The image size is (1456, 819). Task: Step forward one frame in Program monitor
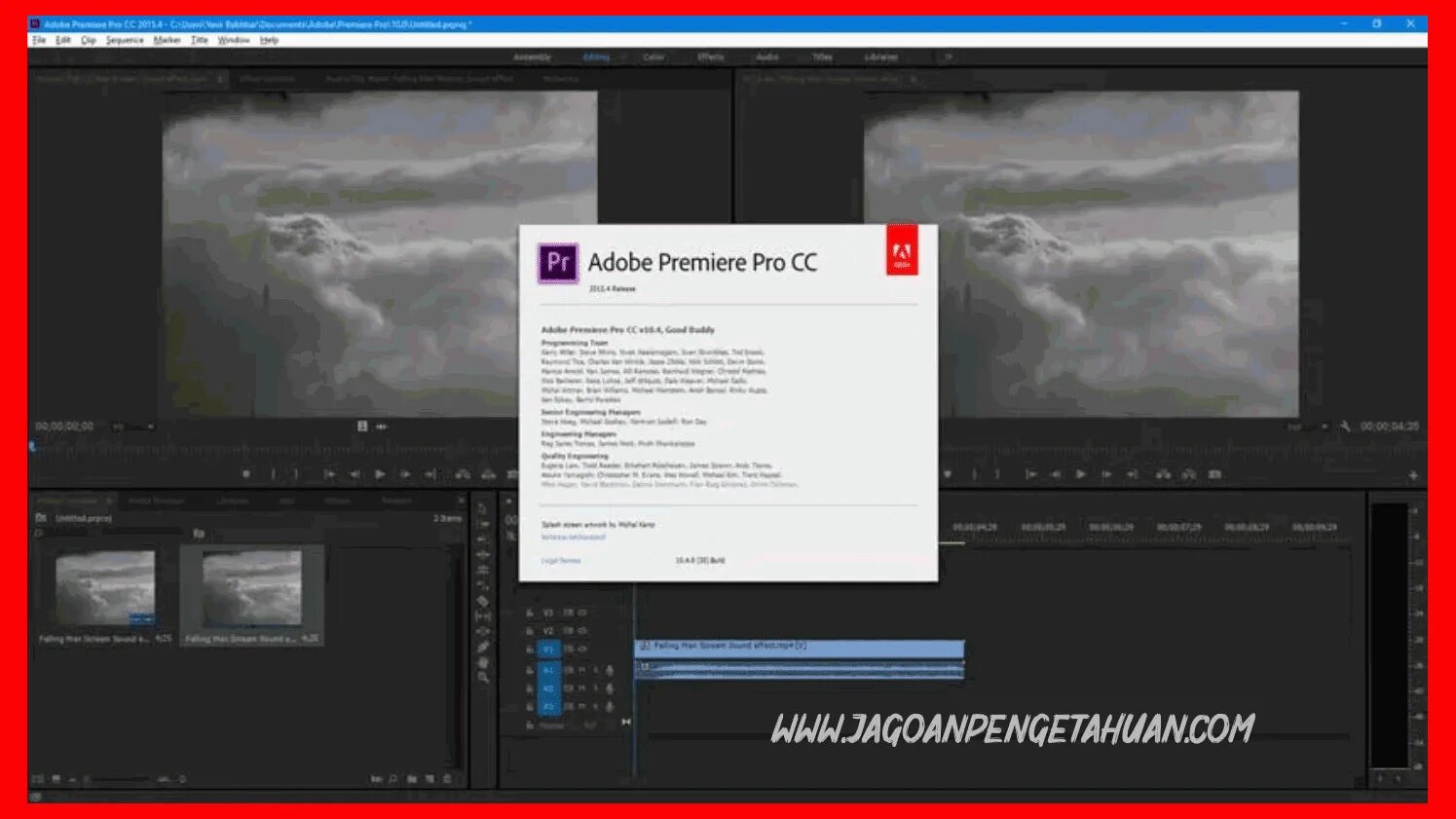point(1107,474)
